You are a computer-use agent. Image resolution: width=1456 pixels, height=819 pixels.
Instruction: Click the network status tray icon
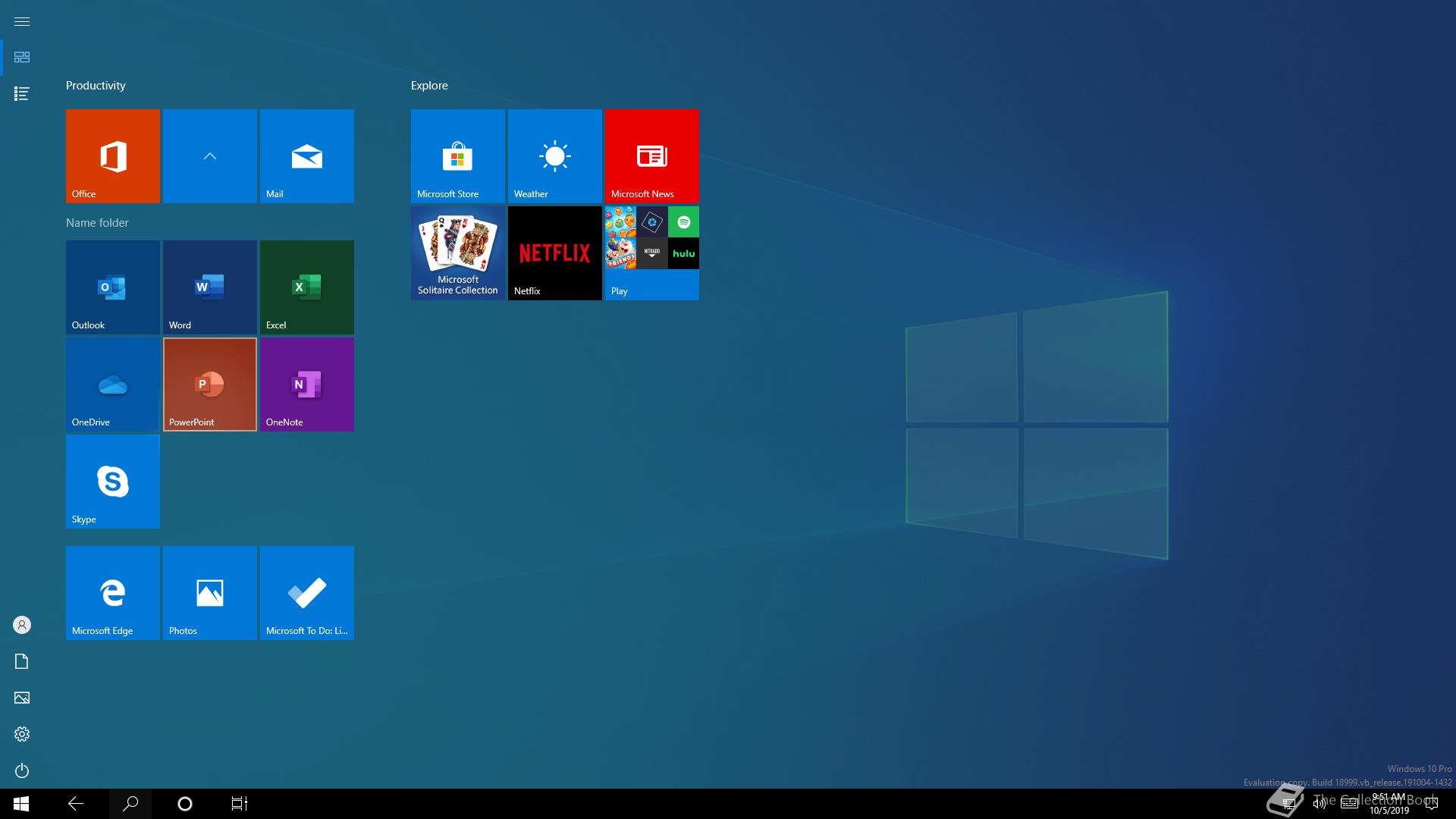[1288, 804]
